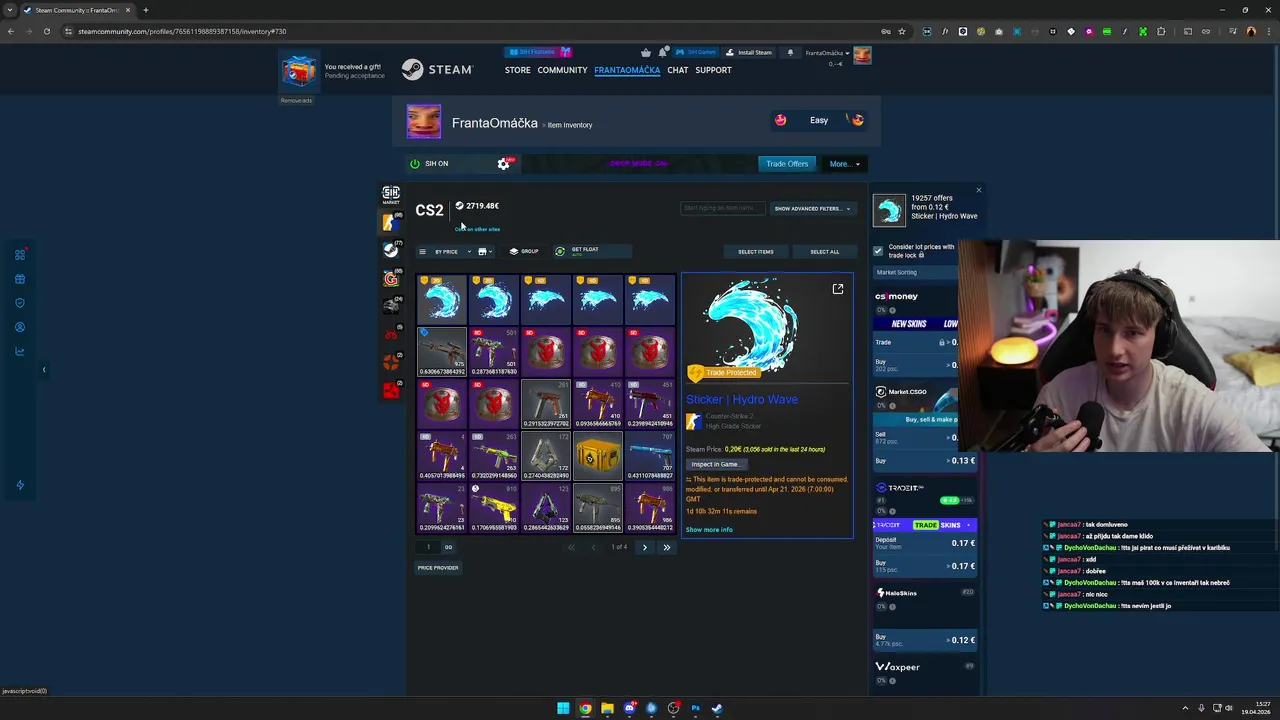Open the SUPPORT menu
The height and width of the screenshot is (720, 1280).
coord(714,70)
